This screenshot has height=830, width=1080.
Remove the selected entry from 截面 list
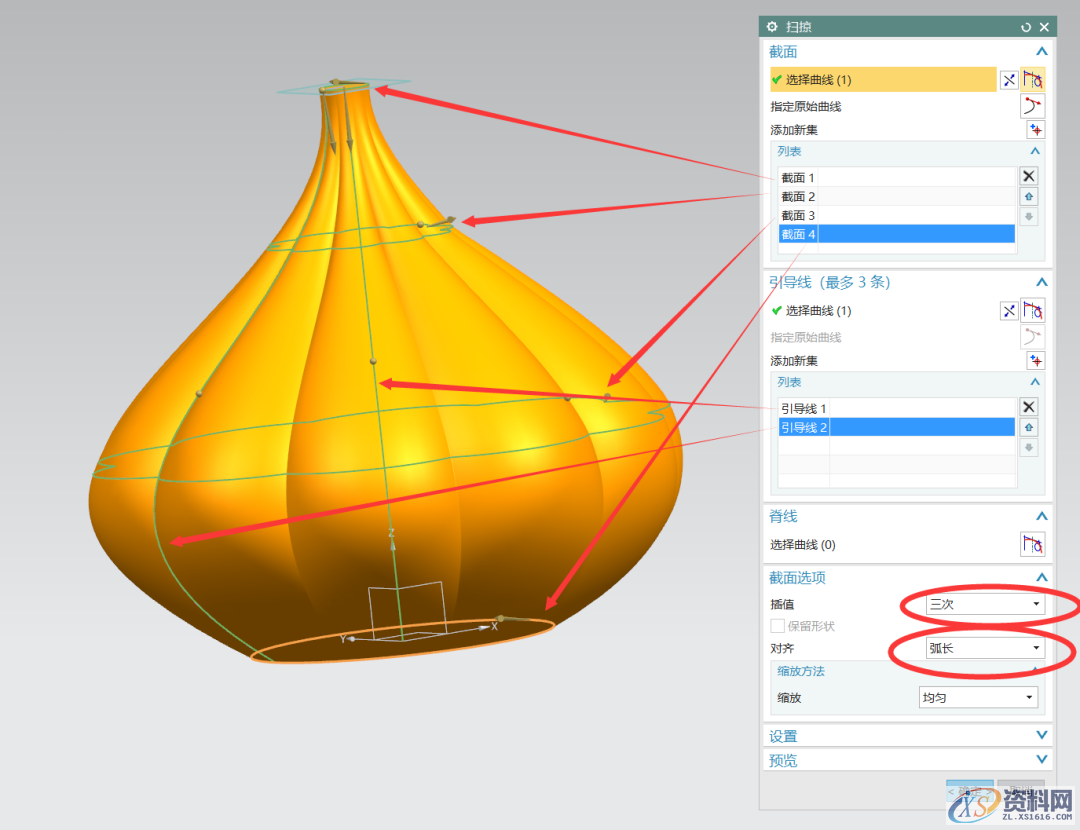1028,176
